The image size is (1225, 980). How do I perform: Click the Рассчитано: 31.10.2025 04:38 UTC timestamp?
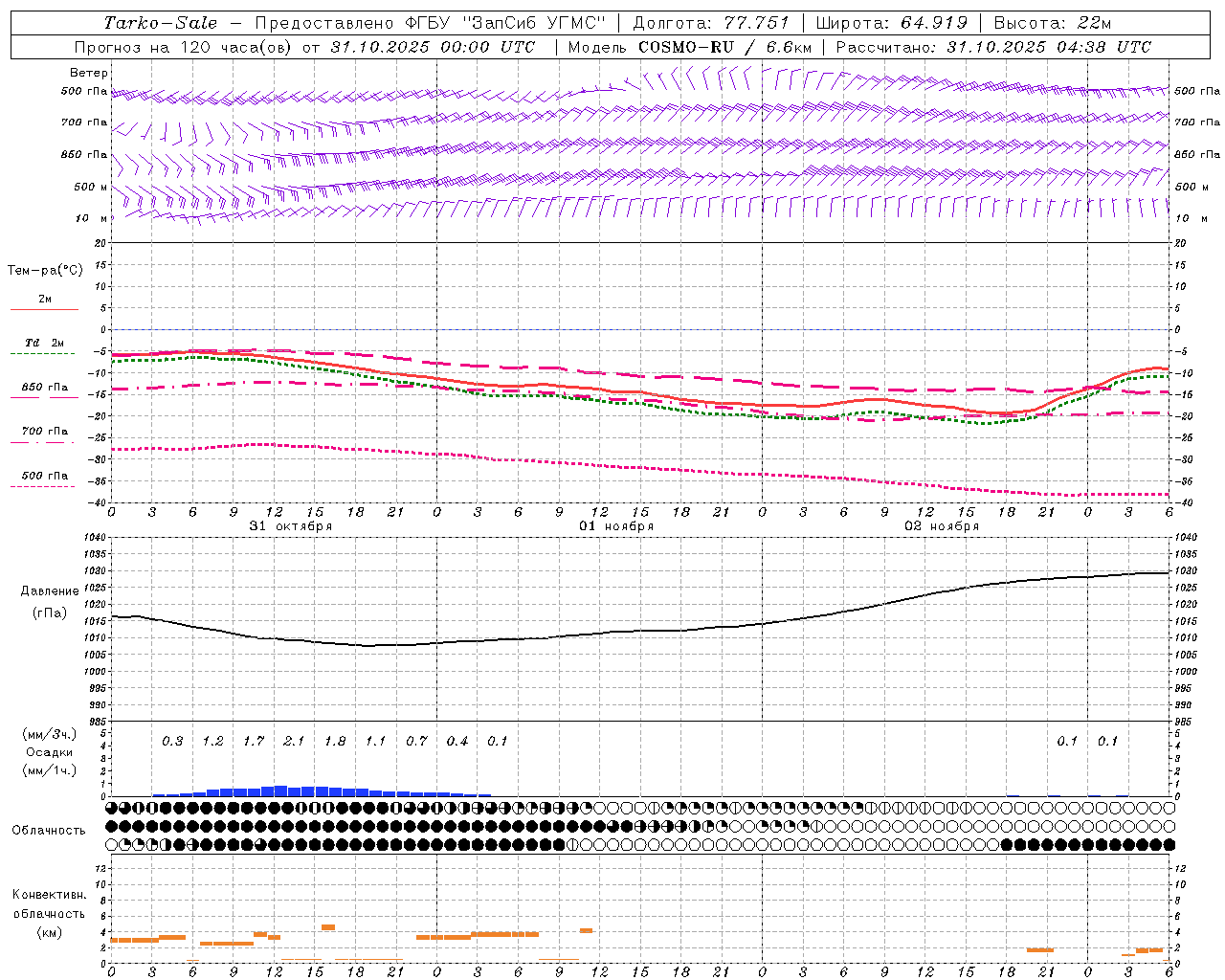click(x=993, y=47)
